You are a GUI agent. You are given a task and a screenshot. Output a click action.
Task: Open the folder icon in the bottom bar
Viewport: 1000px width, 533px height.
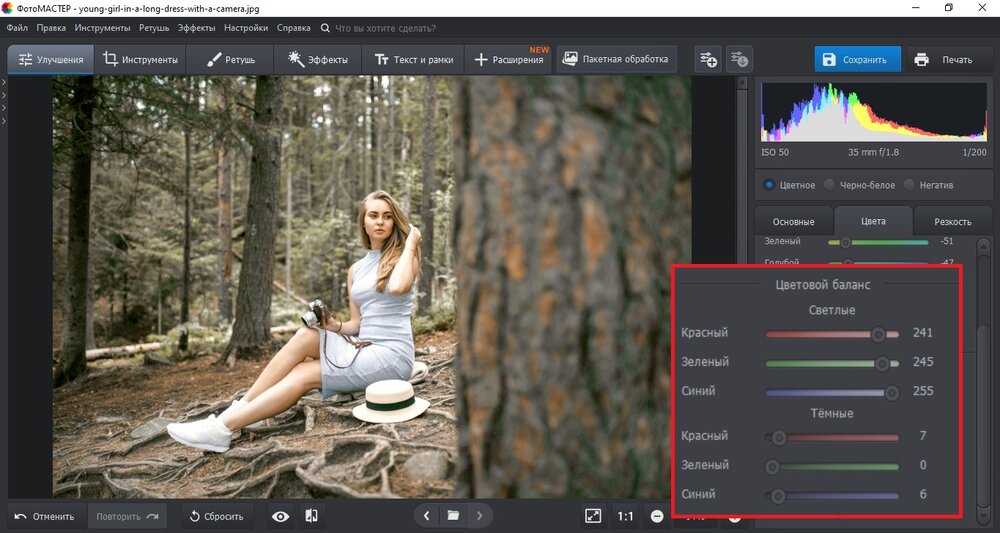[x=453, y=516]
